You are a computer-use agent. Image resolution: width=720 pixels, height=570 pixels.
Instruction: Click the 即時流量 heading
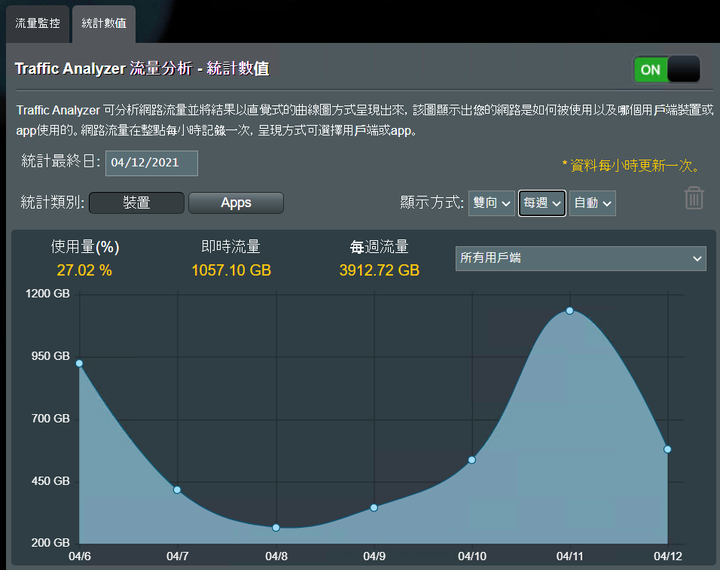tap(231, 247)
